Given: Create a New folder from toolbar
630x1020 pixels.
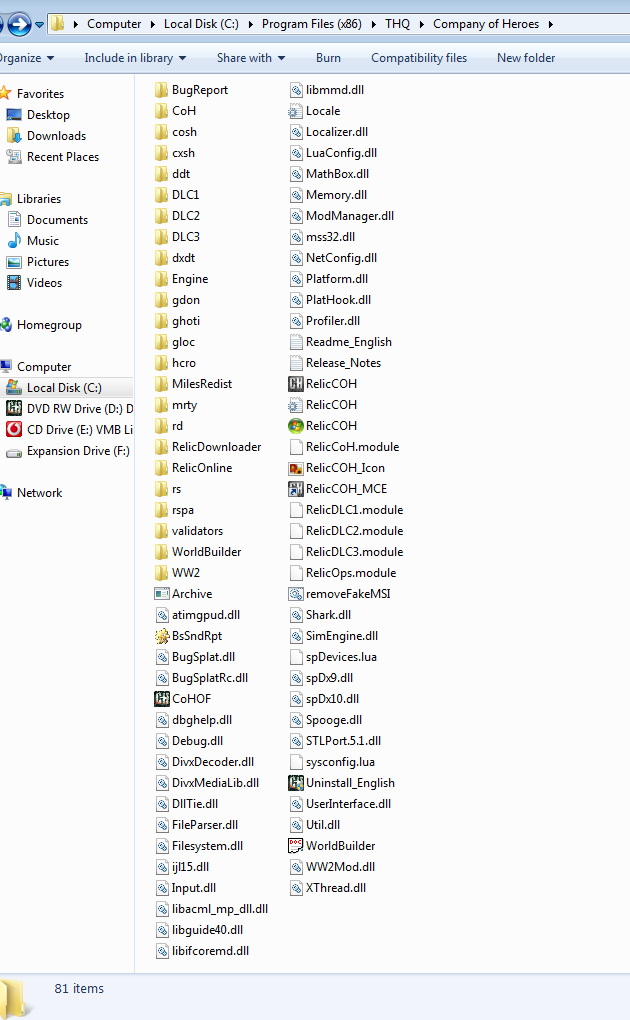Looking at the screenshot, I should (526, 58).
